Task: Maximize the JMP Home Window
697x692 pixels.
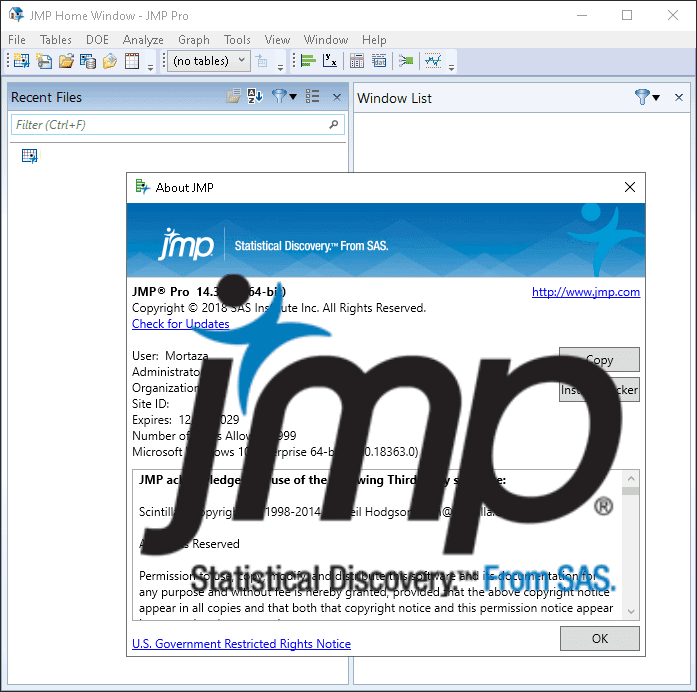Action: [627, 15]
